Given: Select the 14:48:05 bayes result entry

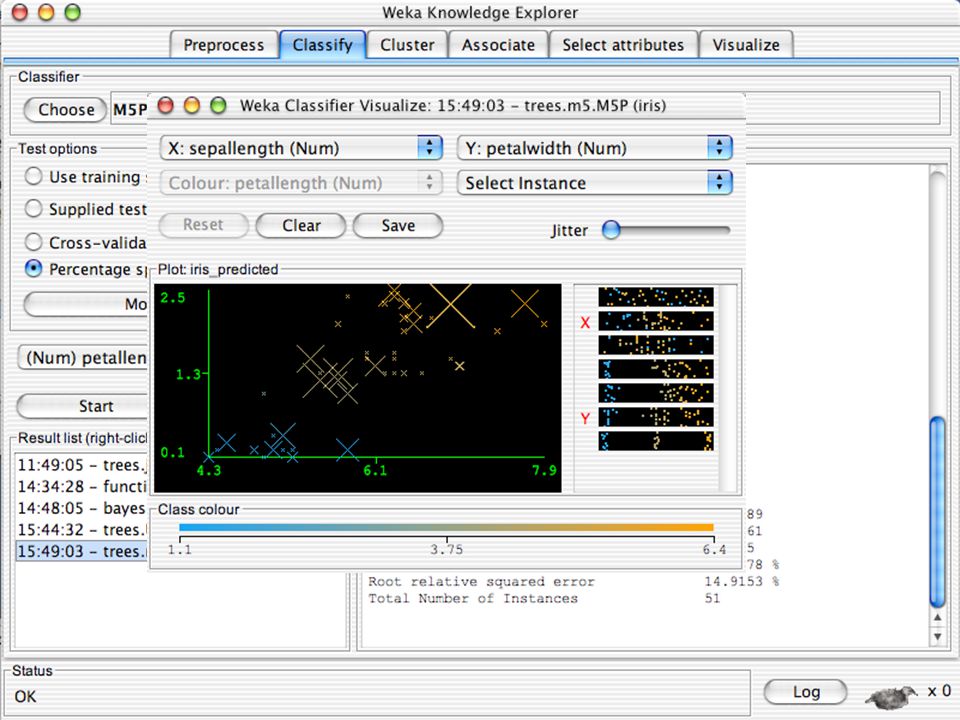Looking at the screenshot, I should pyautogui.click(x=82, y=508).
